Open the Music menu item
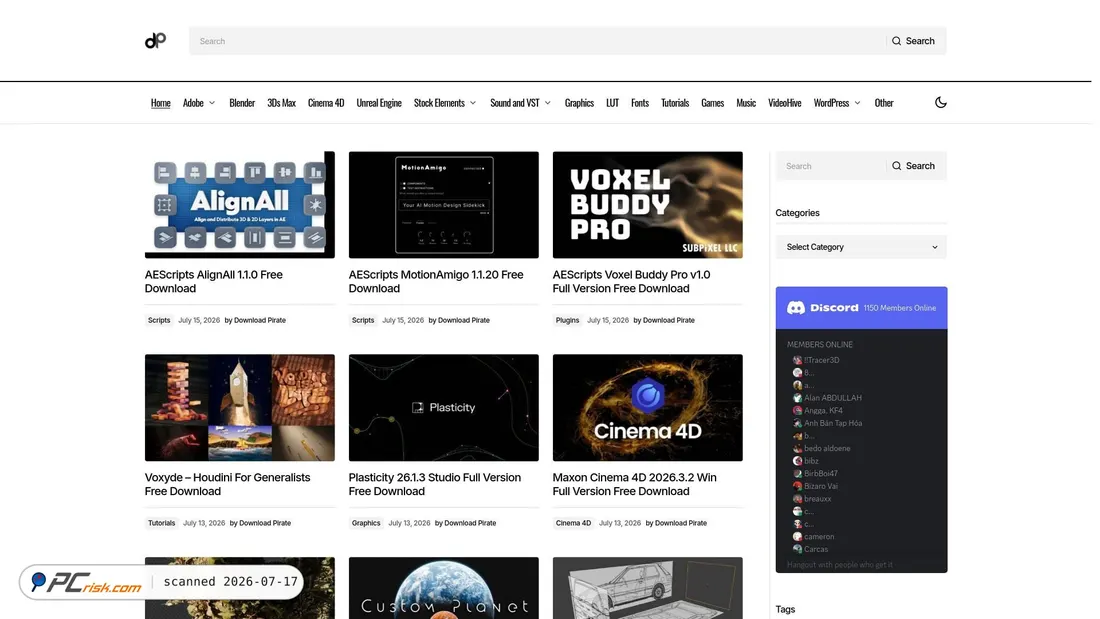The height and width of the screenshot is (619, 1100). [746, 103]
